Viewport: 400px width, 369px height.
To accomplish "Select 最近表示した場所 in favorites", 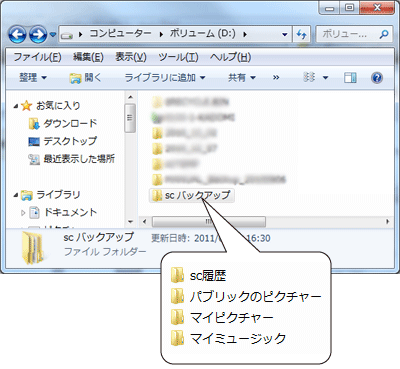I will click(x=72, y=159).
